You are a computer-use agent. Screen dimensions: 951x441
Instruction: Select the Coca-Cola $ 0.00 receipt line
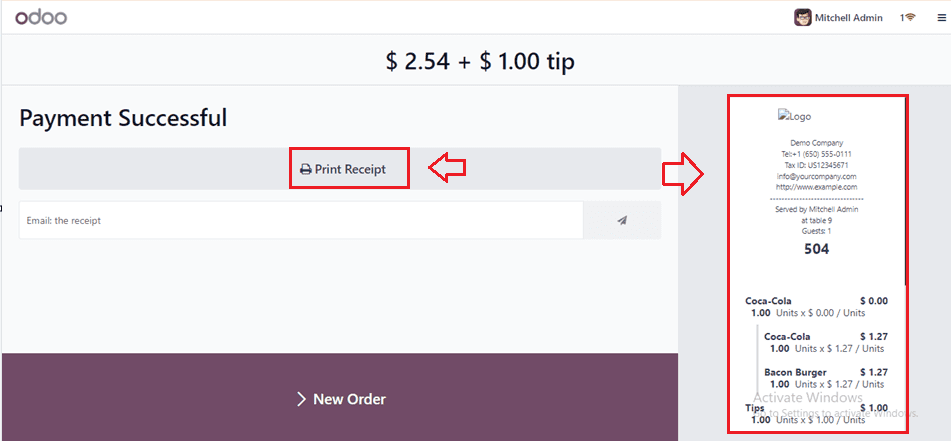tap(816, 307)
